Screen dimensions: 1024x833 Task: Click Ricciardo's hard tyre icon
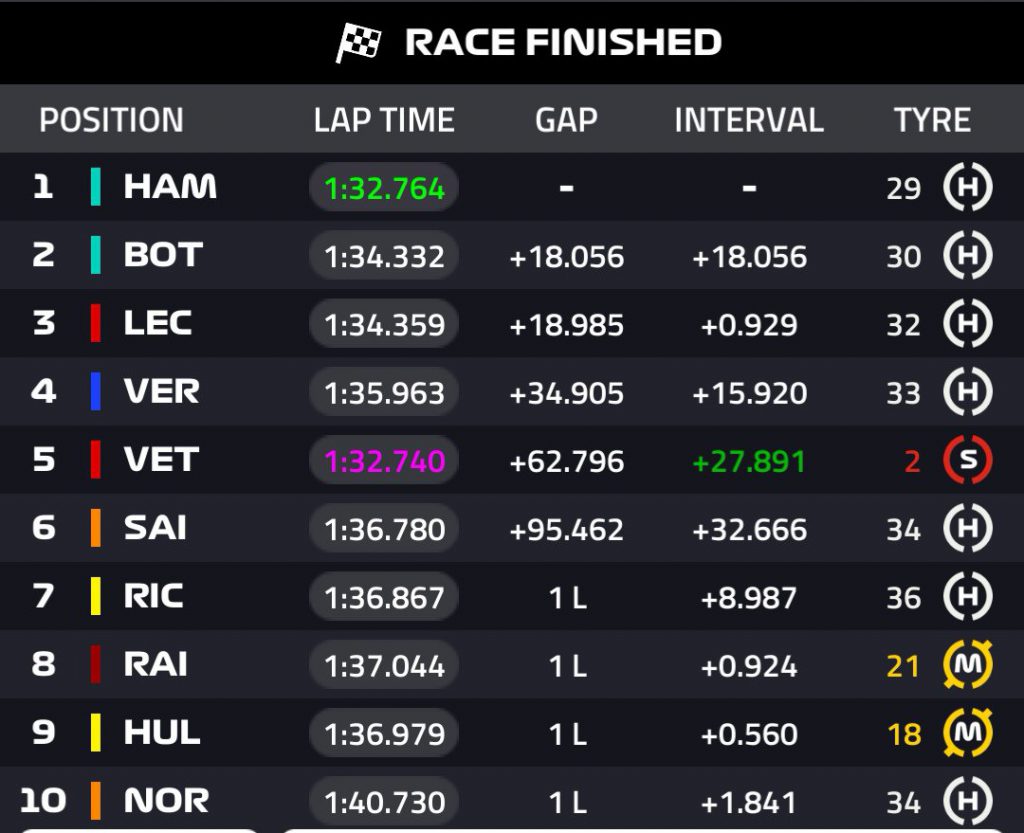[967, 597]
